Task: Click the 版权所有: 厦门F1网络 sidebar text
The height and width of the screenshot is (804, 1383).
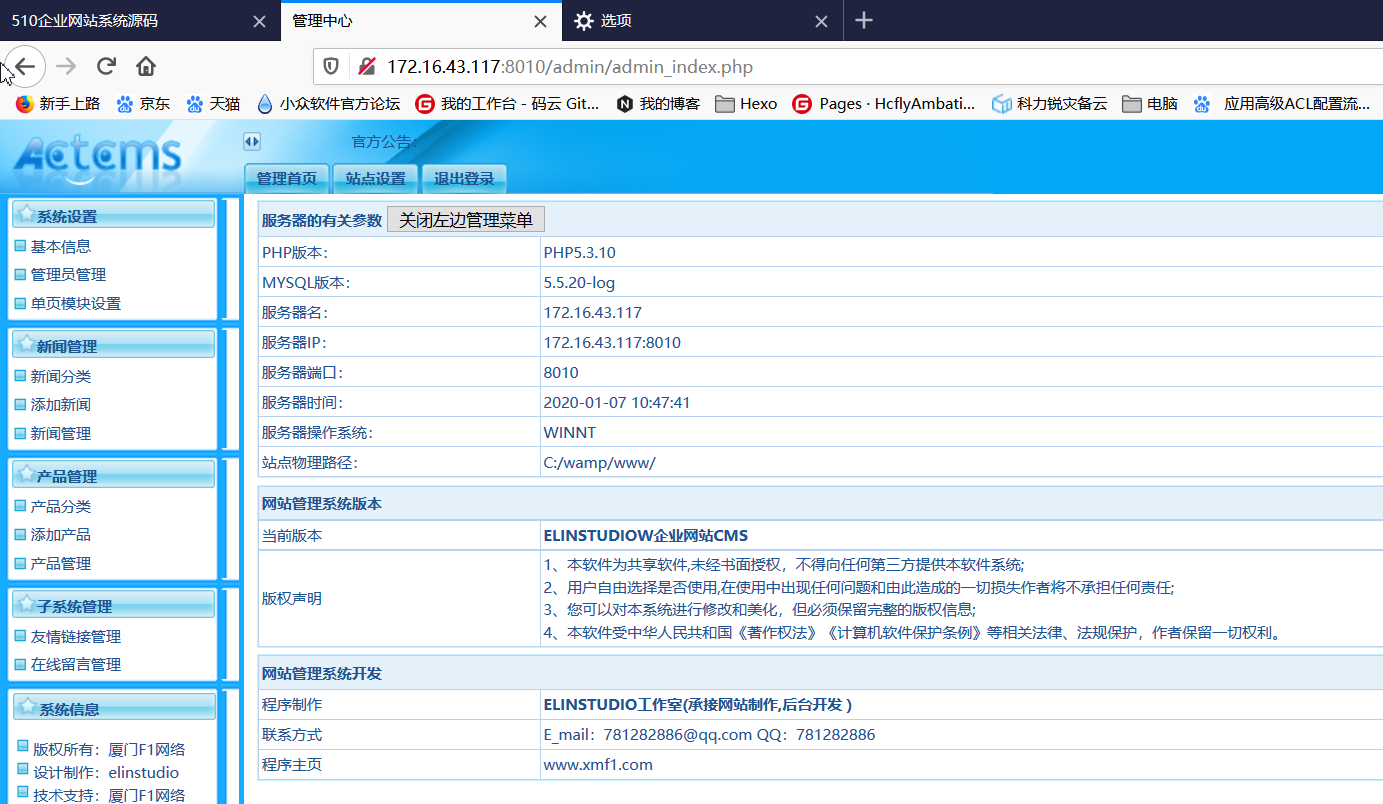Action: tap(109, 749)
